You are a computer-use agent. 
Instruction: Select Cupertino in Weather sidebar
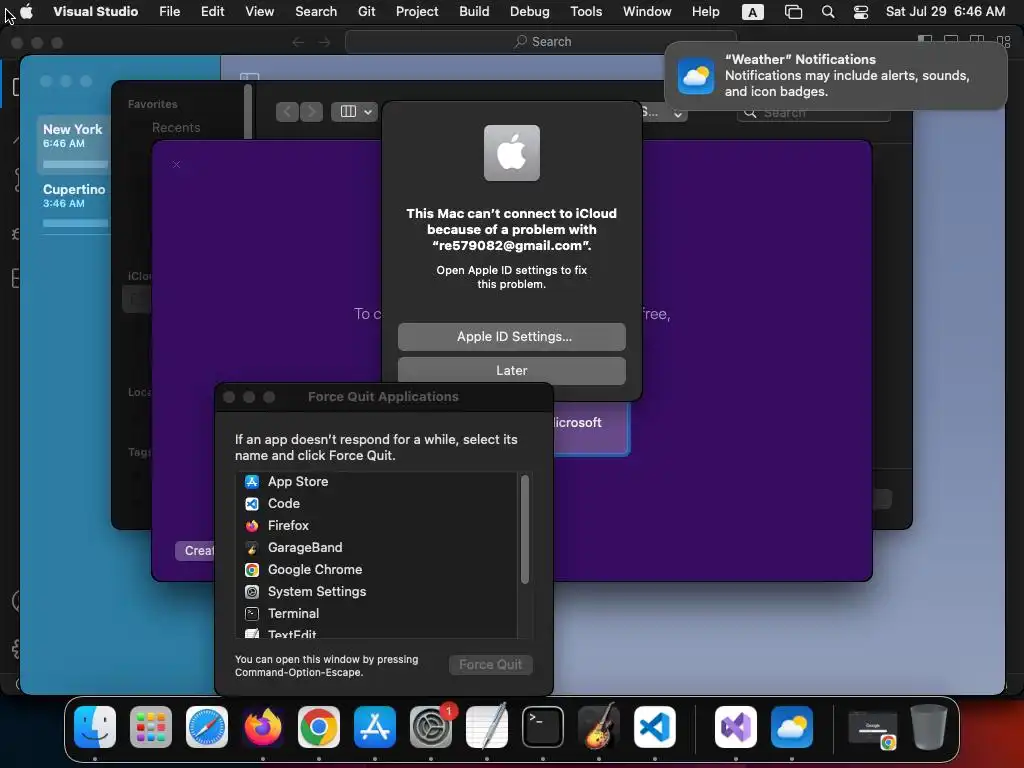click(x=73, y=205)
